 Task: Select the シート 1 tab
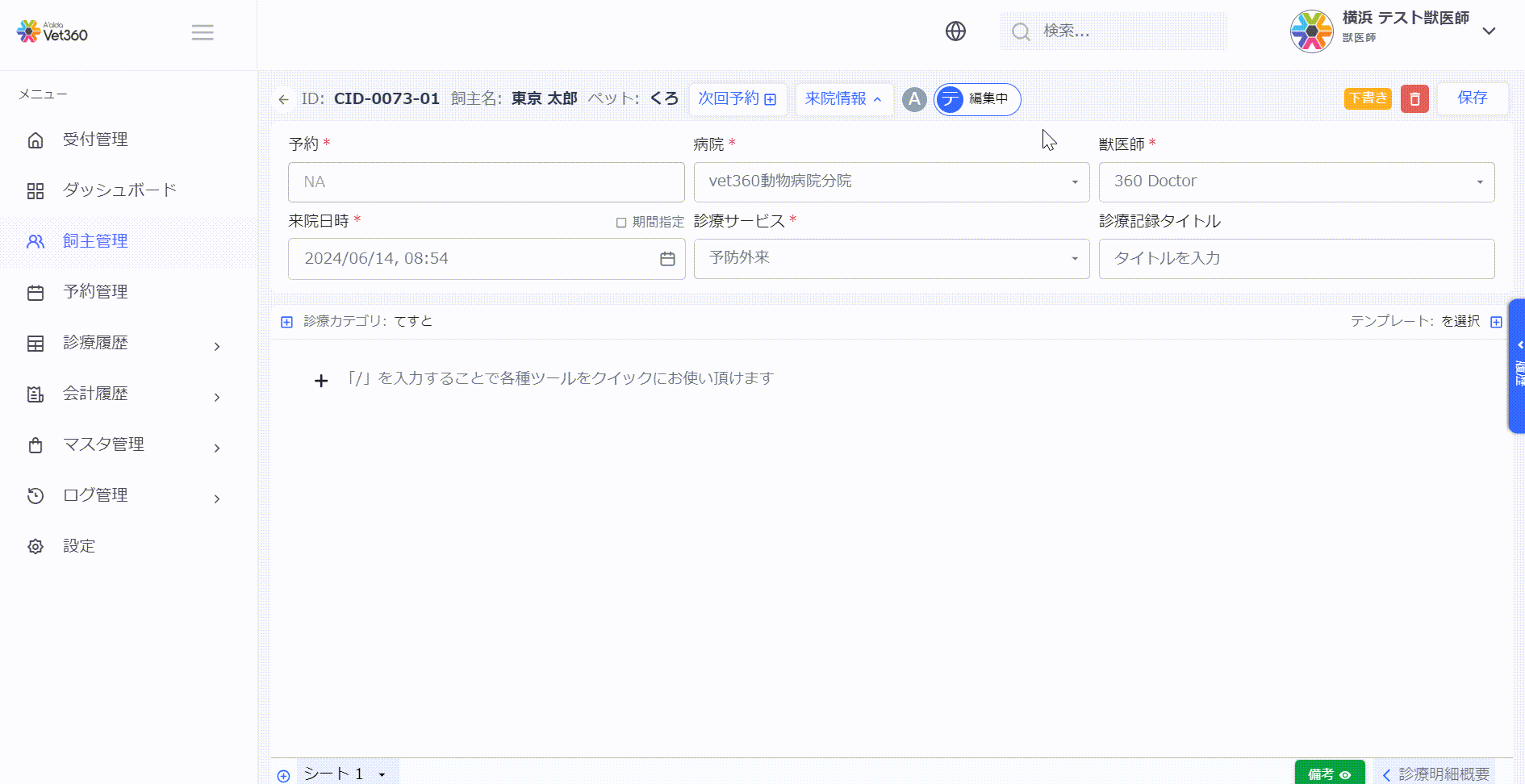click(x=334, y=774)
